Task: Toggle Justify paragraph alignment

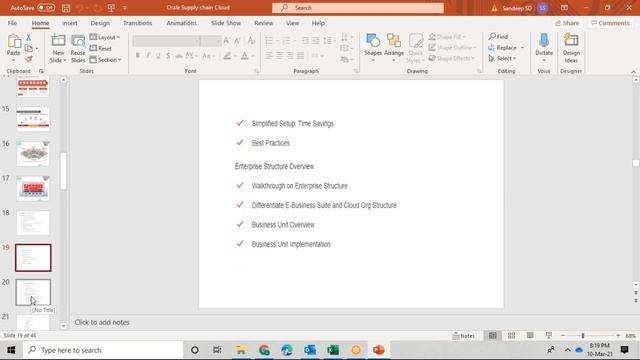Action: 300,56
